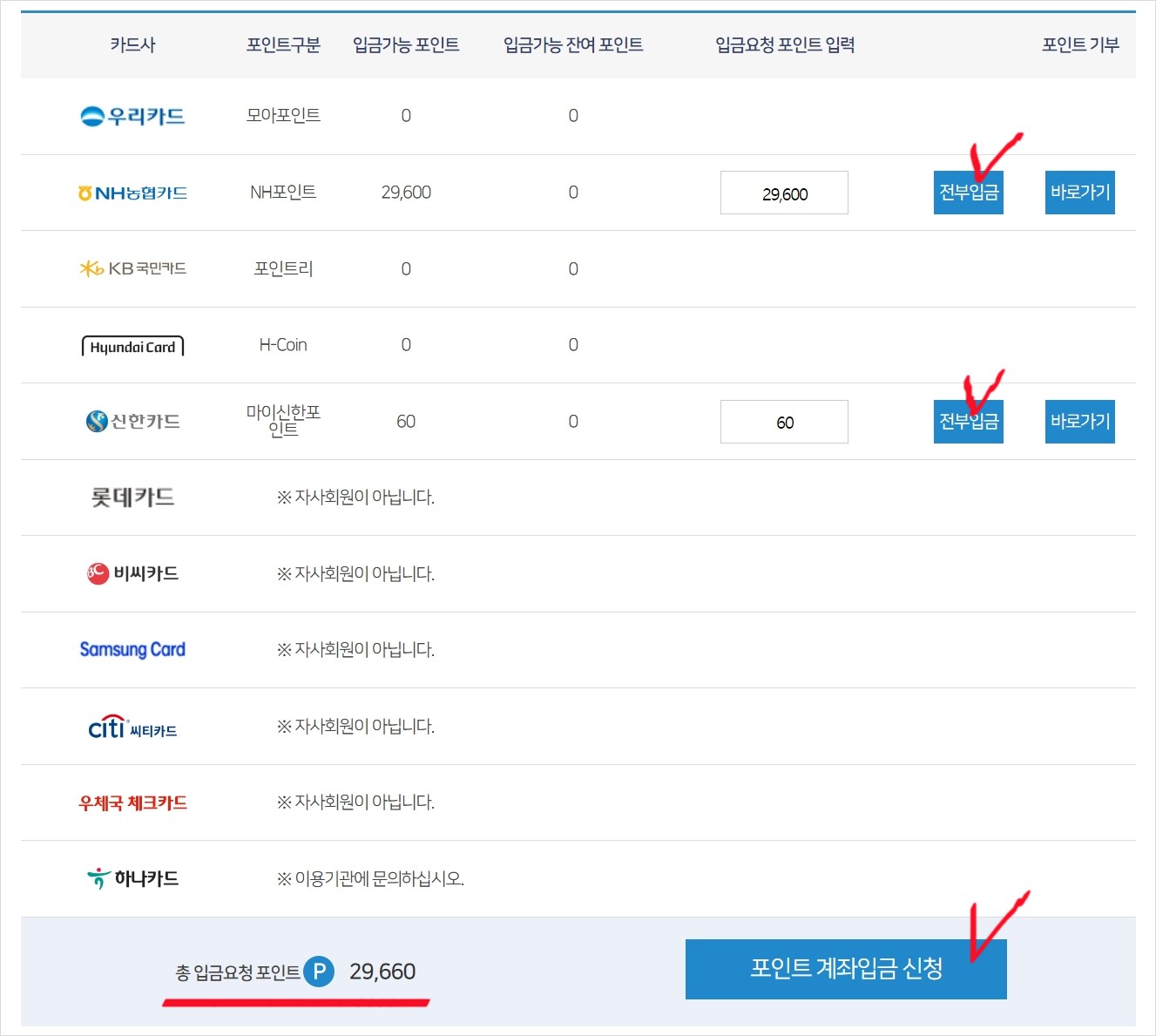This screenshot has height=1036, width=1156.
Task: Click 전부입금 button in NH농협카드 row
Action: (968, 193)
